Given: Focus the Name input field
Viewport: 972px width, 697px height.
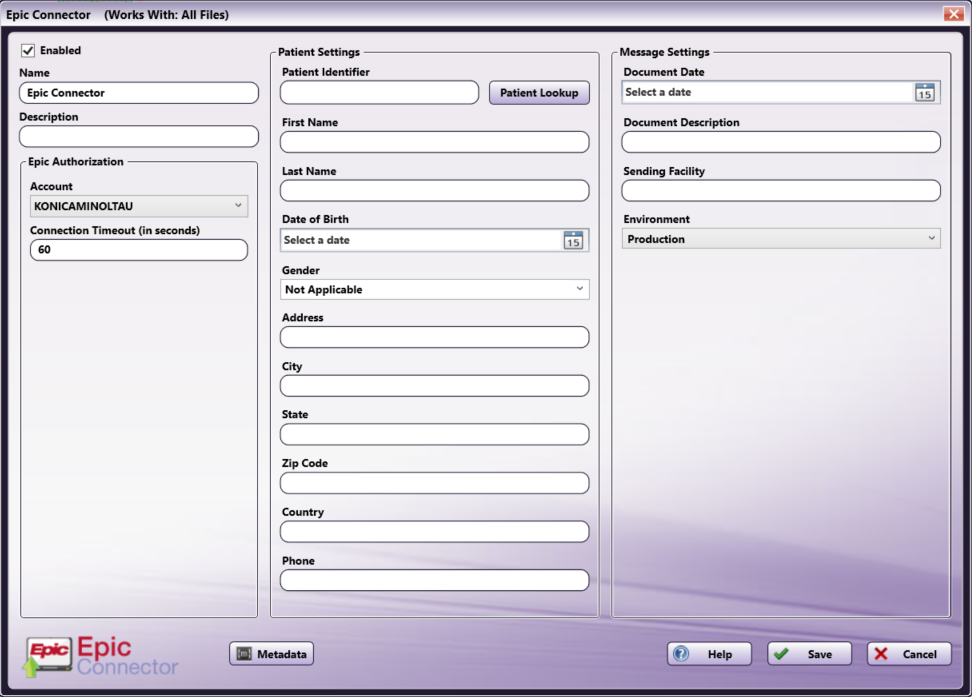Looking at the screenshot, I should (x=139, y=93).
